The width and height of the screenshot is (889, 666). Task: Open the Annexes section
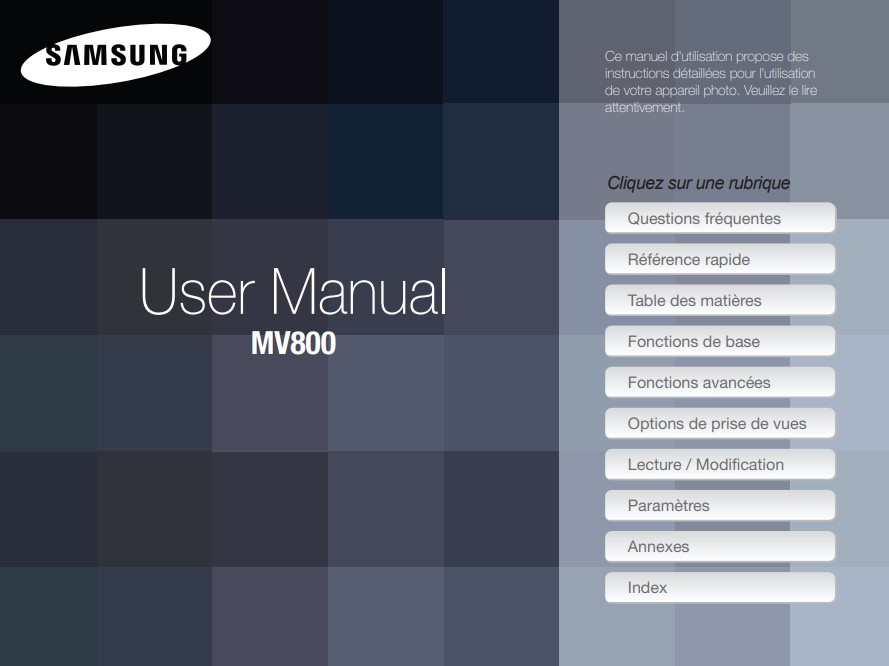(x=720, y=546)
